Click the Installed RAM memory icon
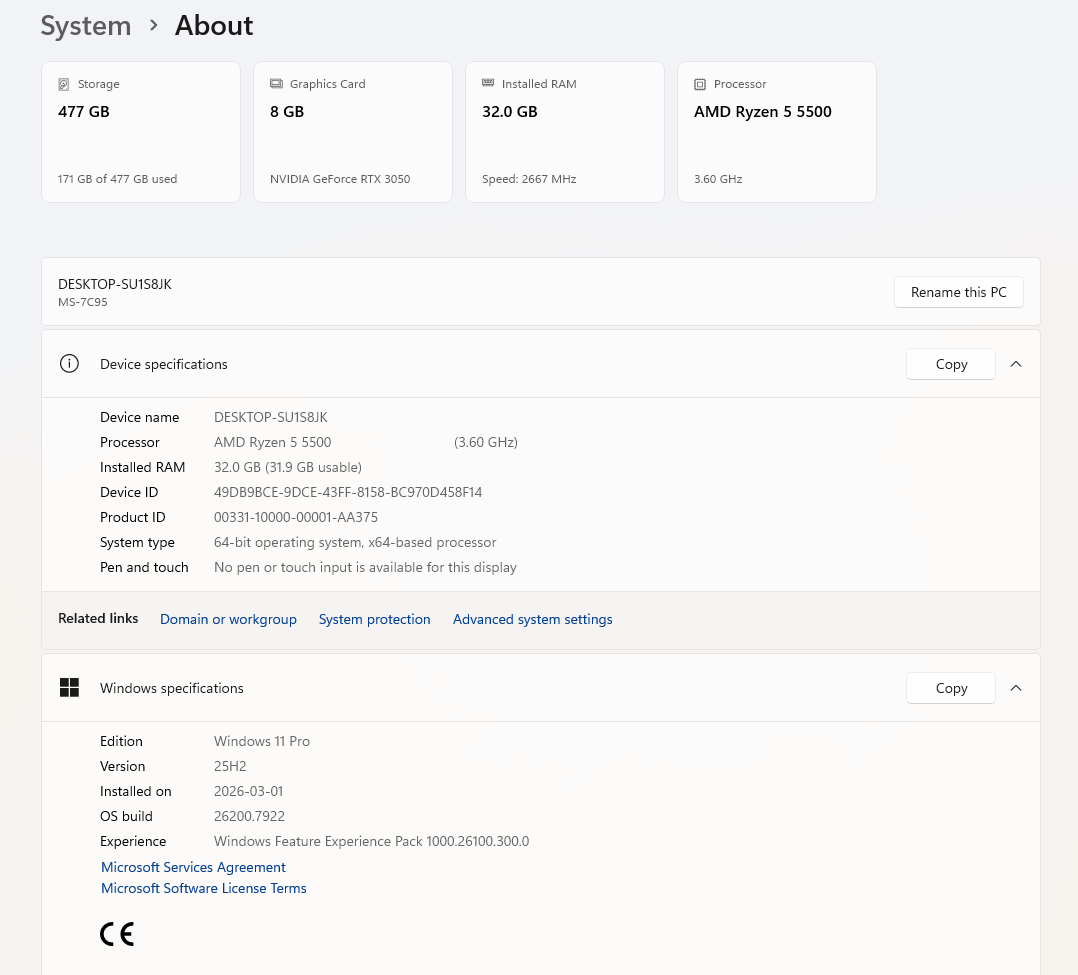Screen dimensions: 1078x975 (x=488, y=83)
